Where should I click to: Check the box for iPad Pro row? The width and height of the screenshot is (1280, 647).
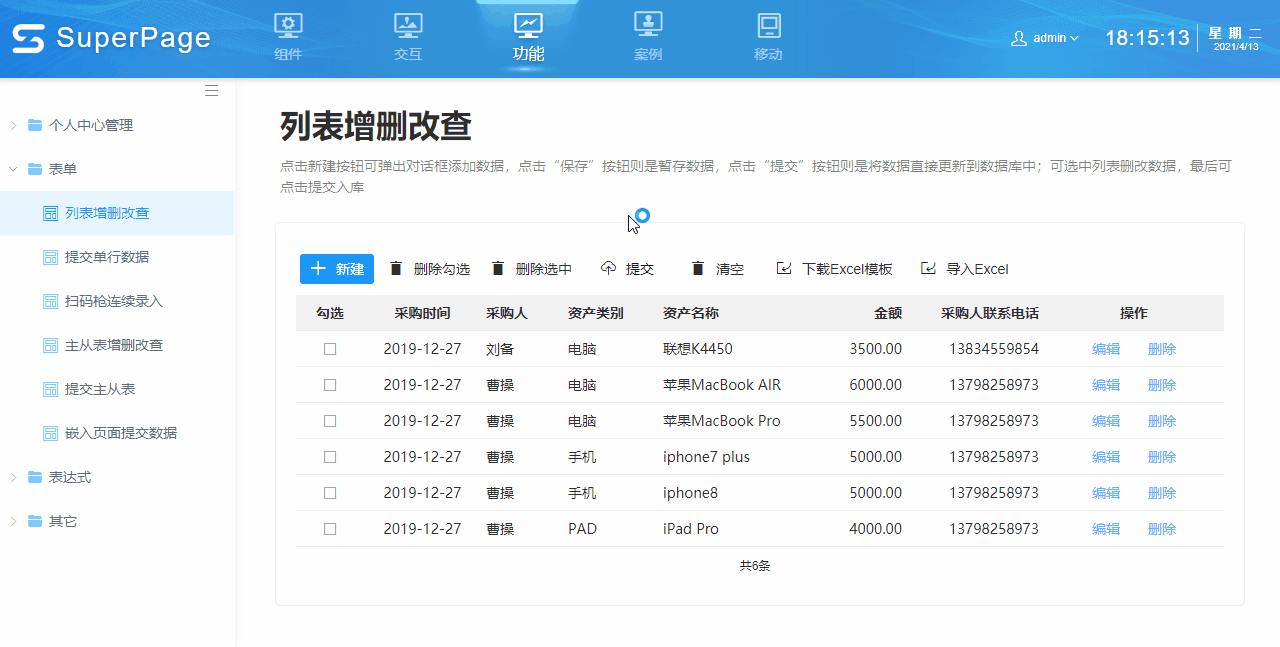330,529
